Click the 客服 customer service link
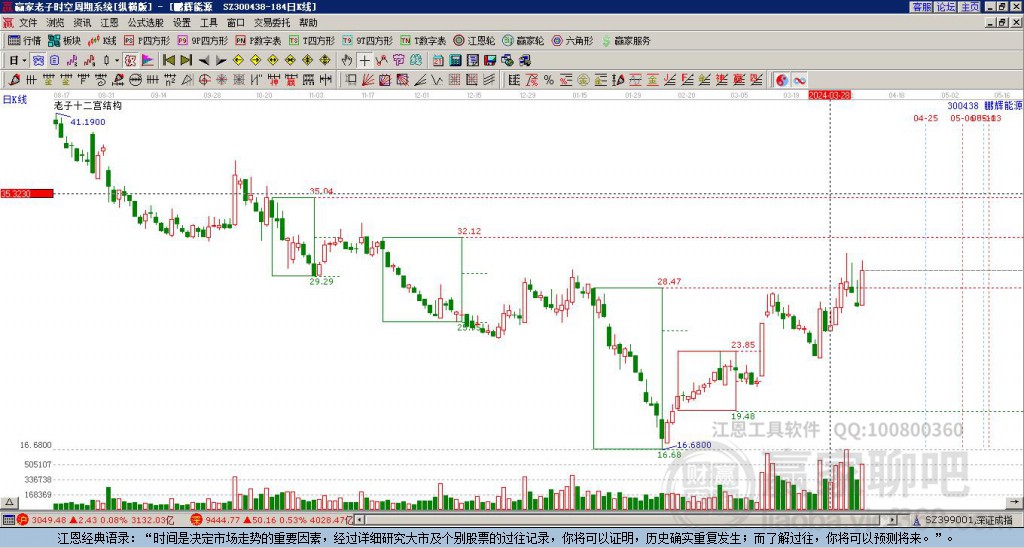 click(x=921, y=7)
